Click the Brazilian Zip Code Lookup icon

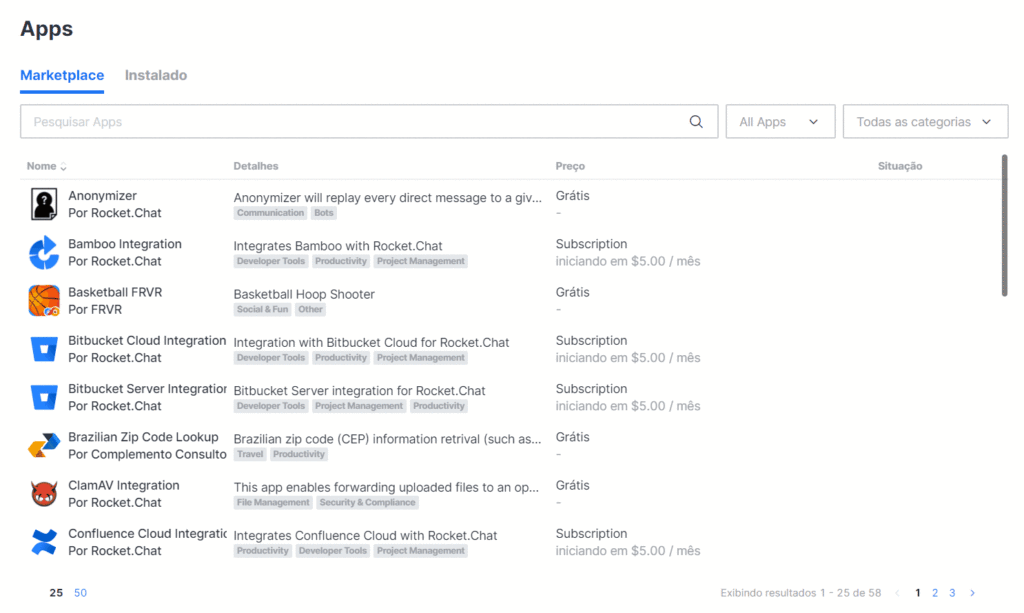tap(44, 446)
